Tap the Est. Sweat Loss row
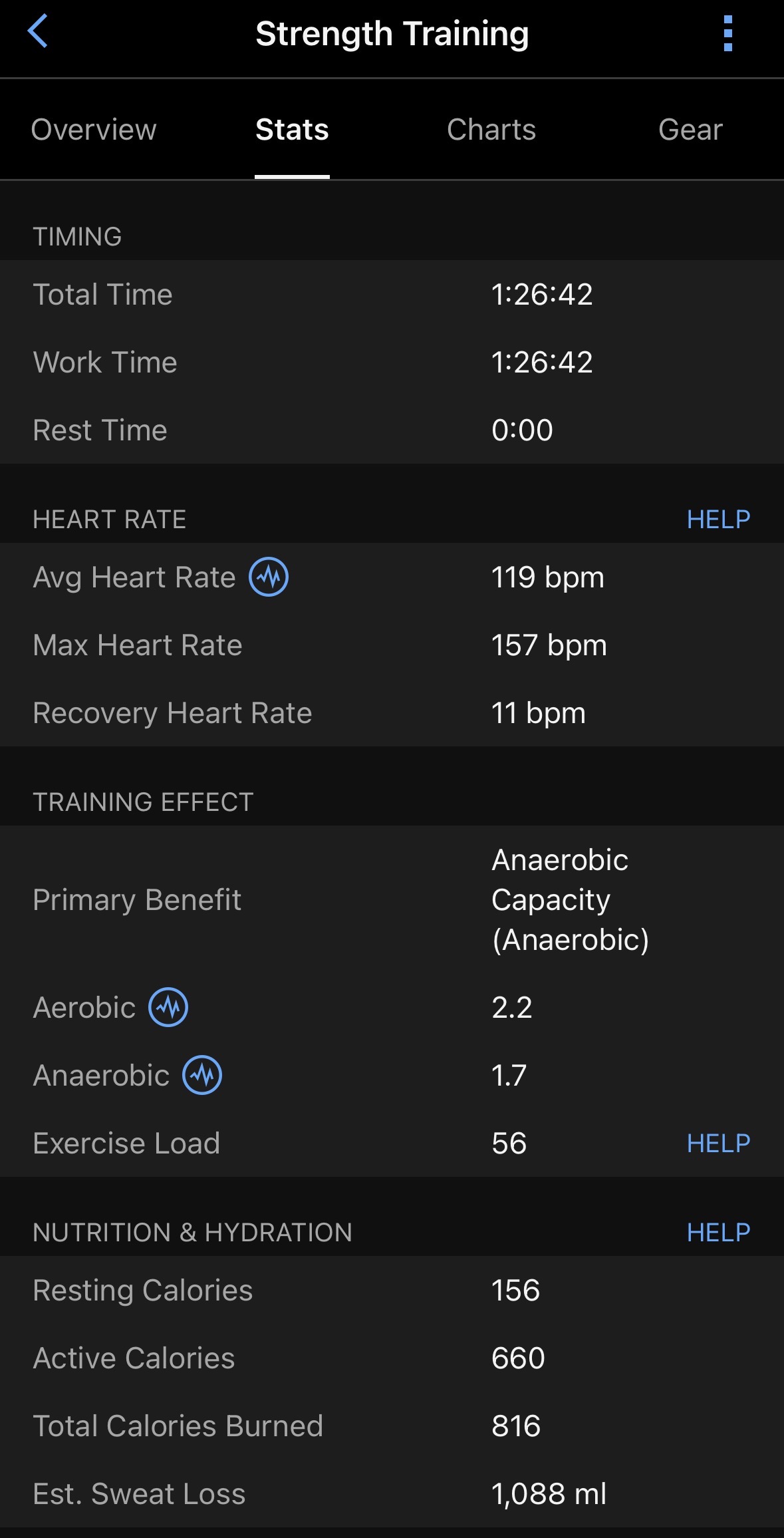This screenshot has width=784, height=1538. (392, 1494)
